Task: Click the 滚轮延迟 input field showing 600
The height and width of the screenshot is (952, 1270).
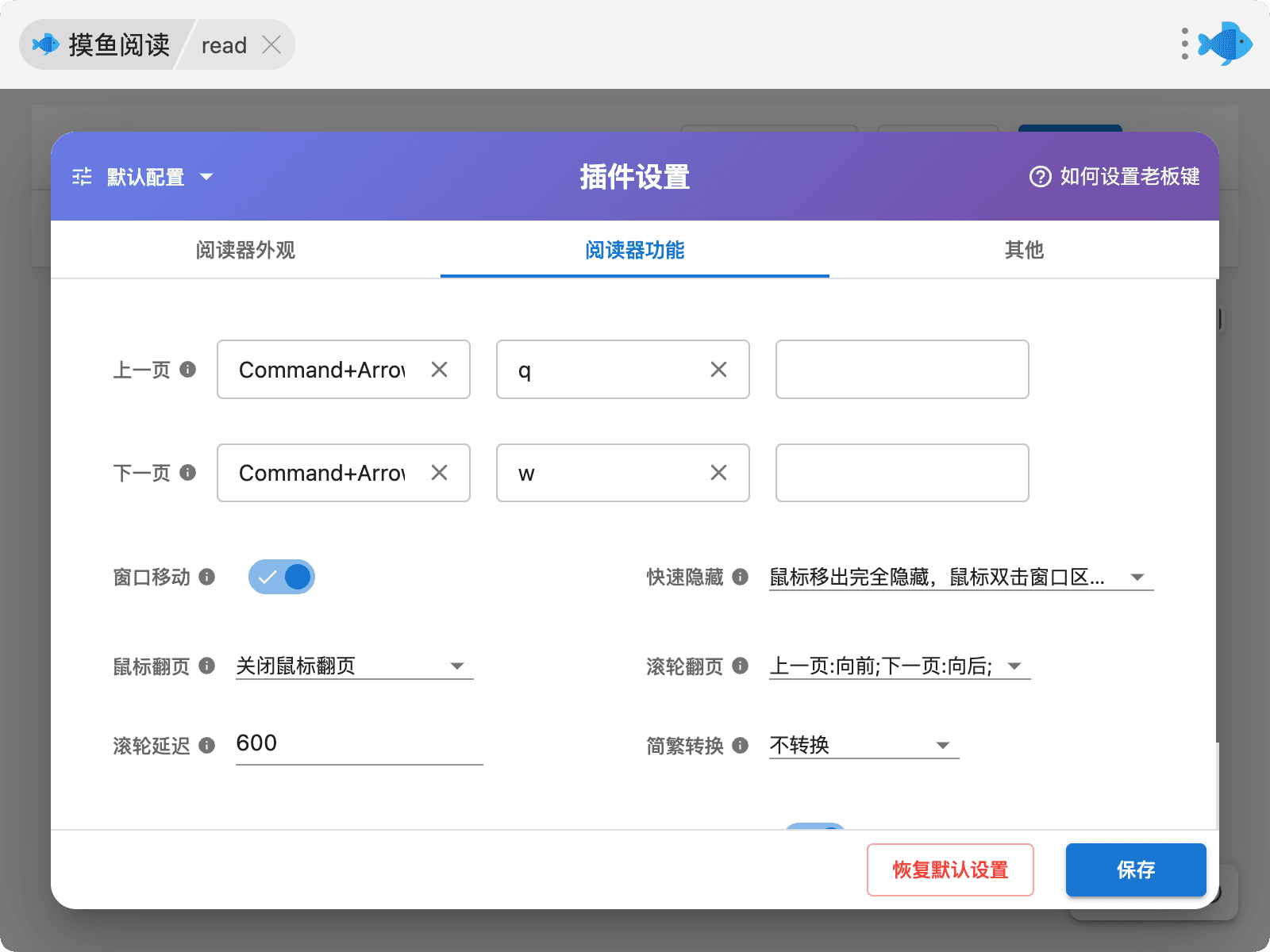Action: coord(359,743)
